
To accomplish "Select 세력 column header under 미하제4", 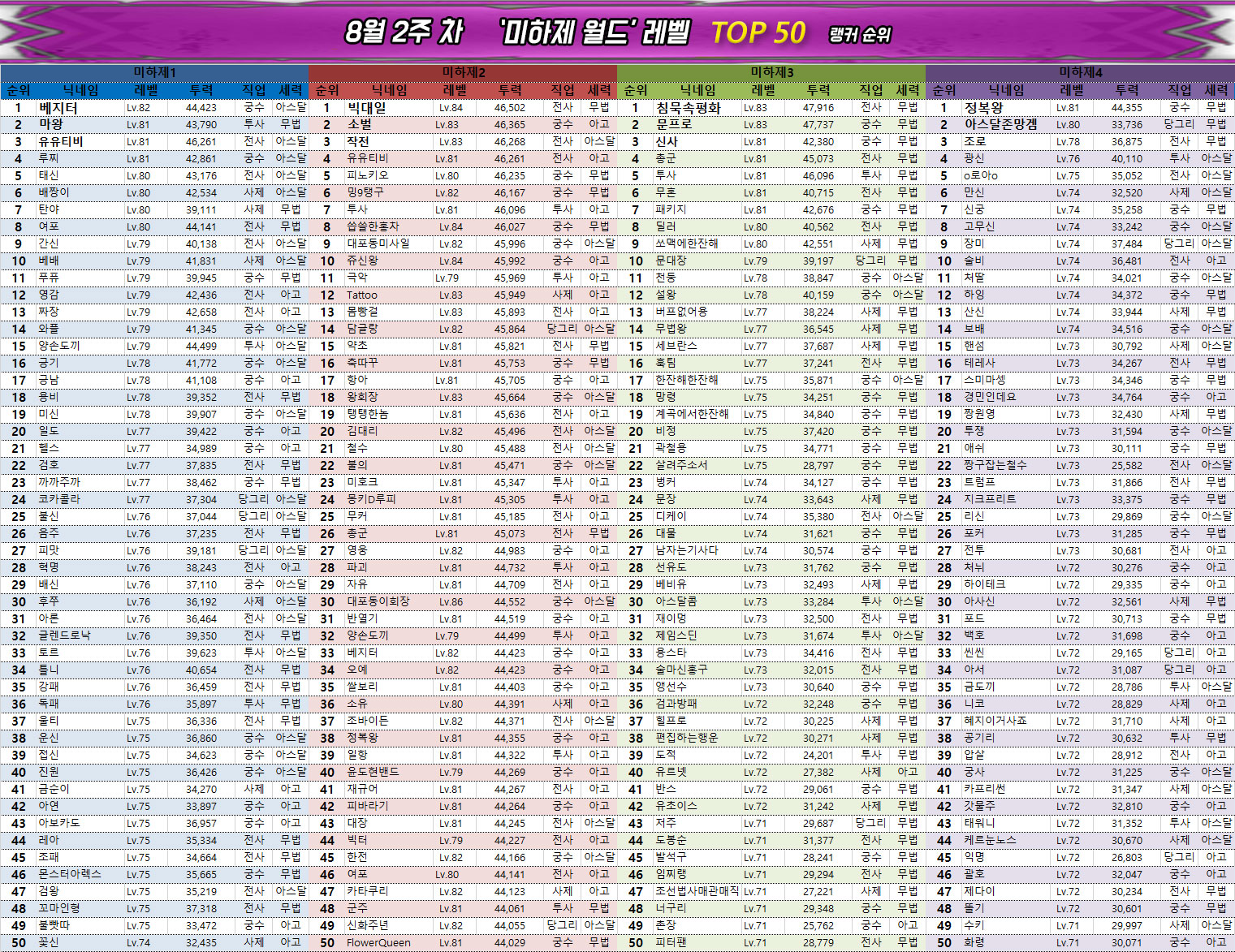I will pos(1216,90).
